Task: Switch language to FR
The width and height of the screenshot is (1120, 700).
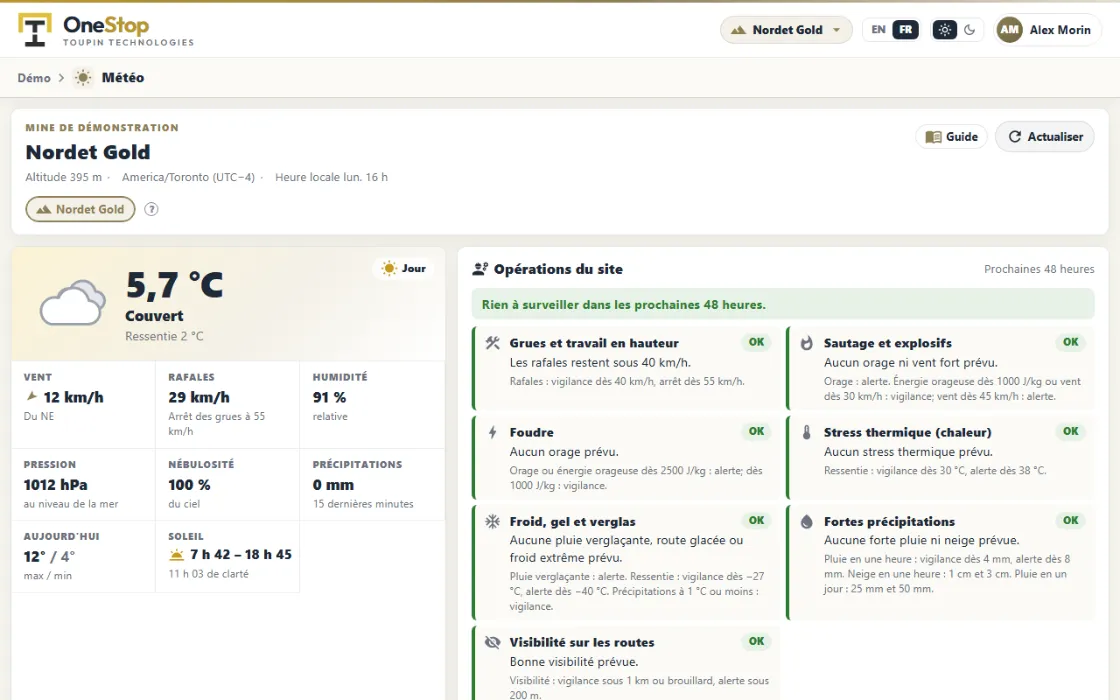Action: point(905,30)
